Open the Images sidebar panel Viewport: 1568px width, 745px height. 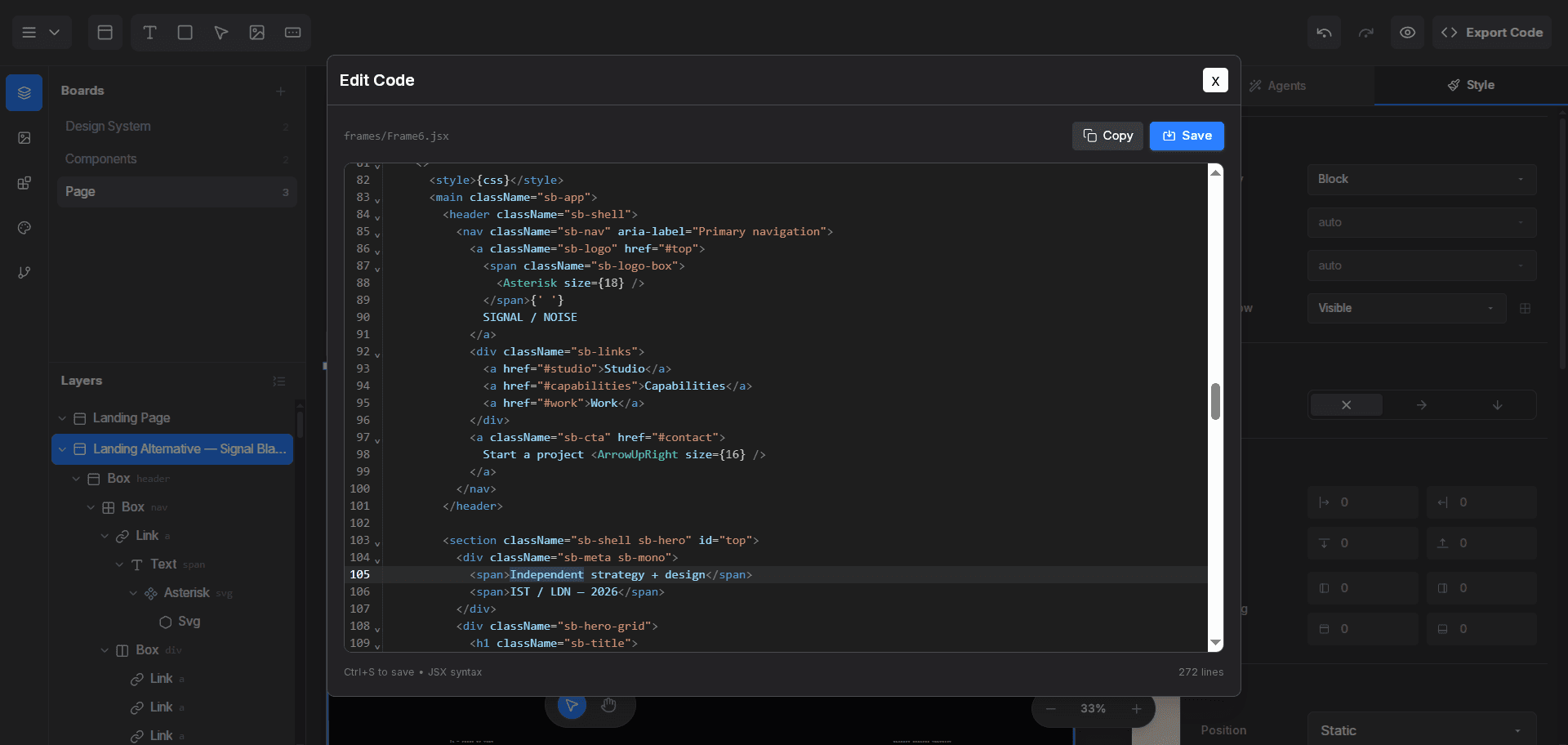tap(24, 138)
